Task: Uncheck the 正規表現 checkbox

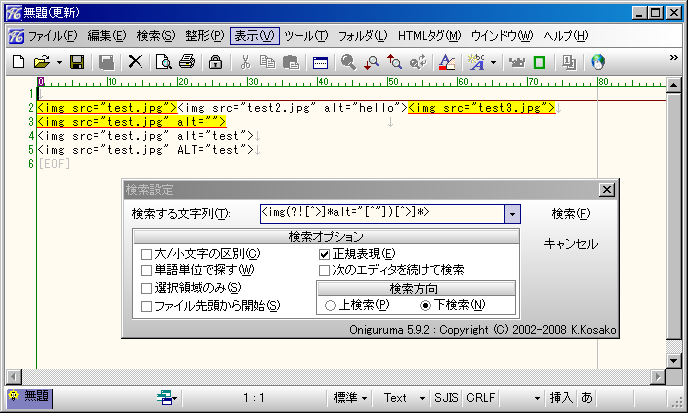Action: [324, 254]
